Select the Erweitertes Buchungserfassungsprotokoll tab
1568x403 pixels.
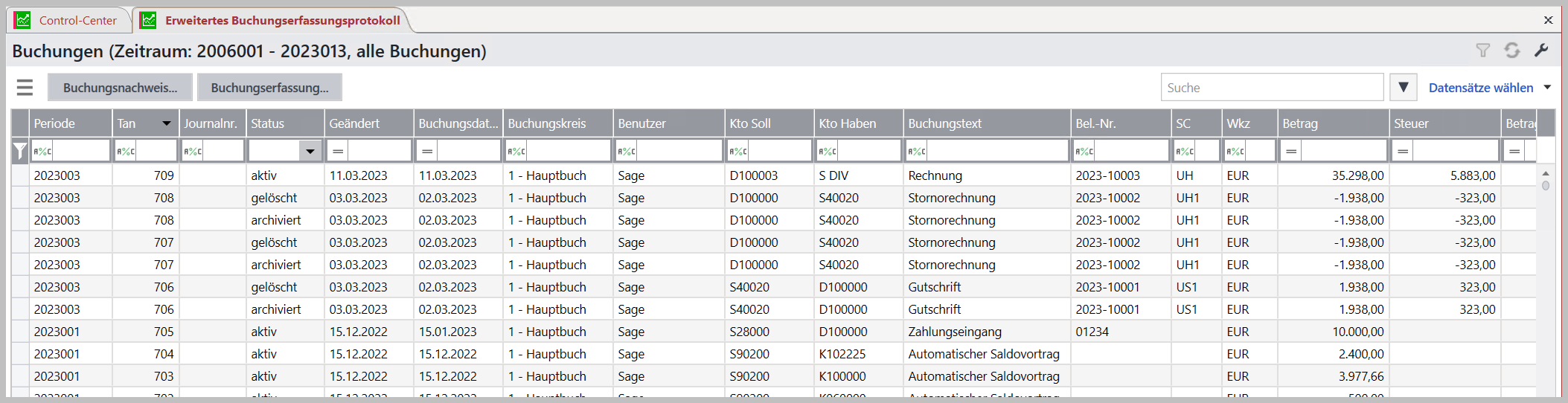click(282, 21)
